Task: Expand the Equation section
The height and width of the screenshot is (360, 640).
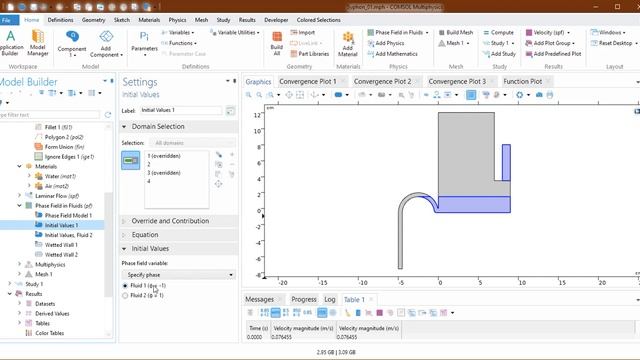Action: 124,235
